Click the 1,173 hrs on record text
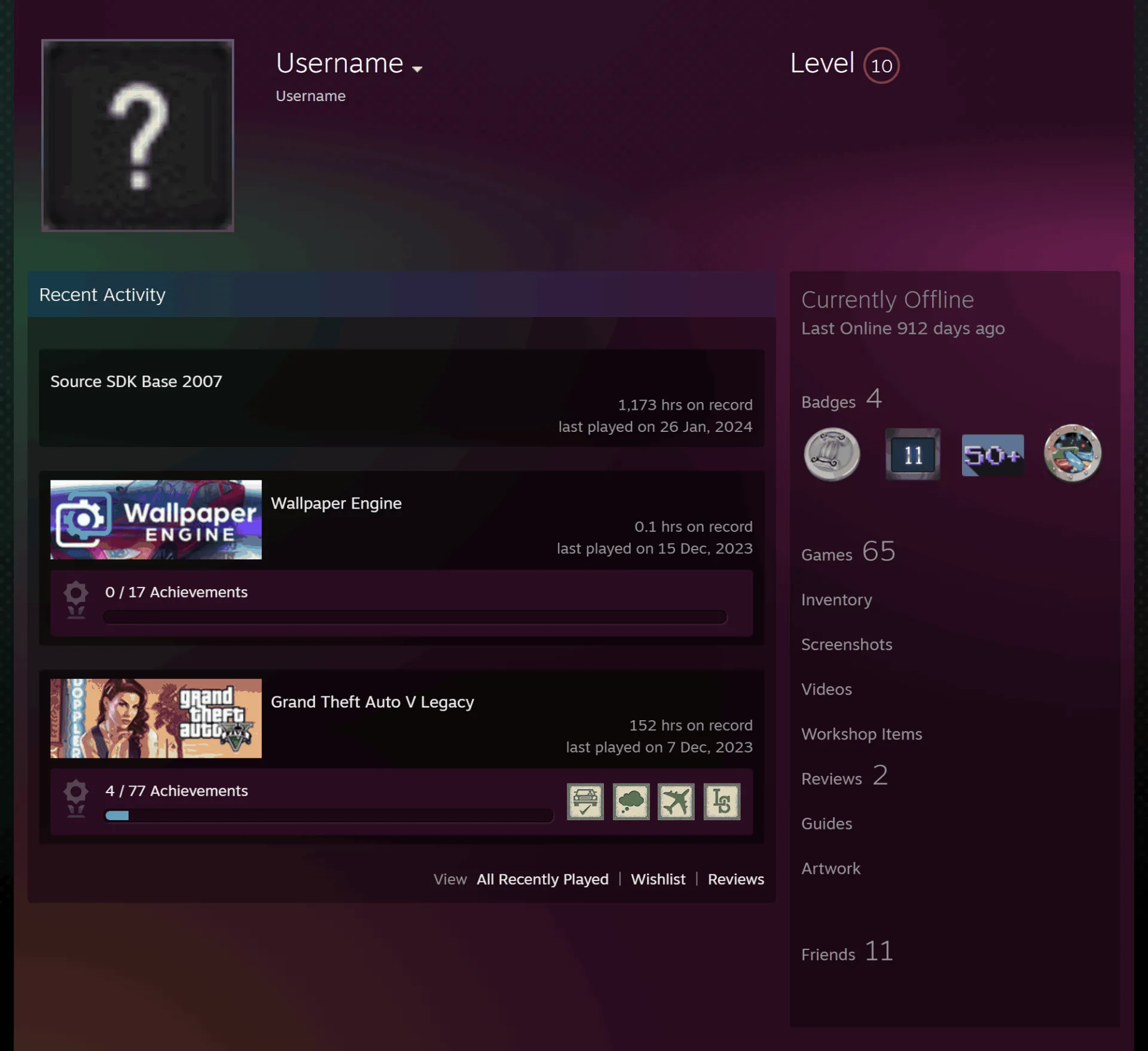1148x1051 pixels. click(x=685, y=405)
